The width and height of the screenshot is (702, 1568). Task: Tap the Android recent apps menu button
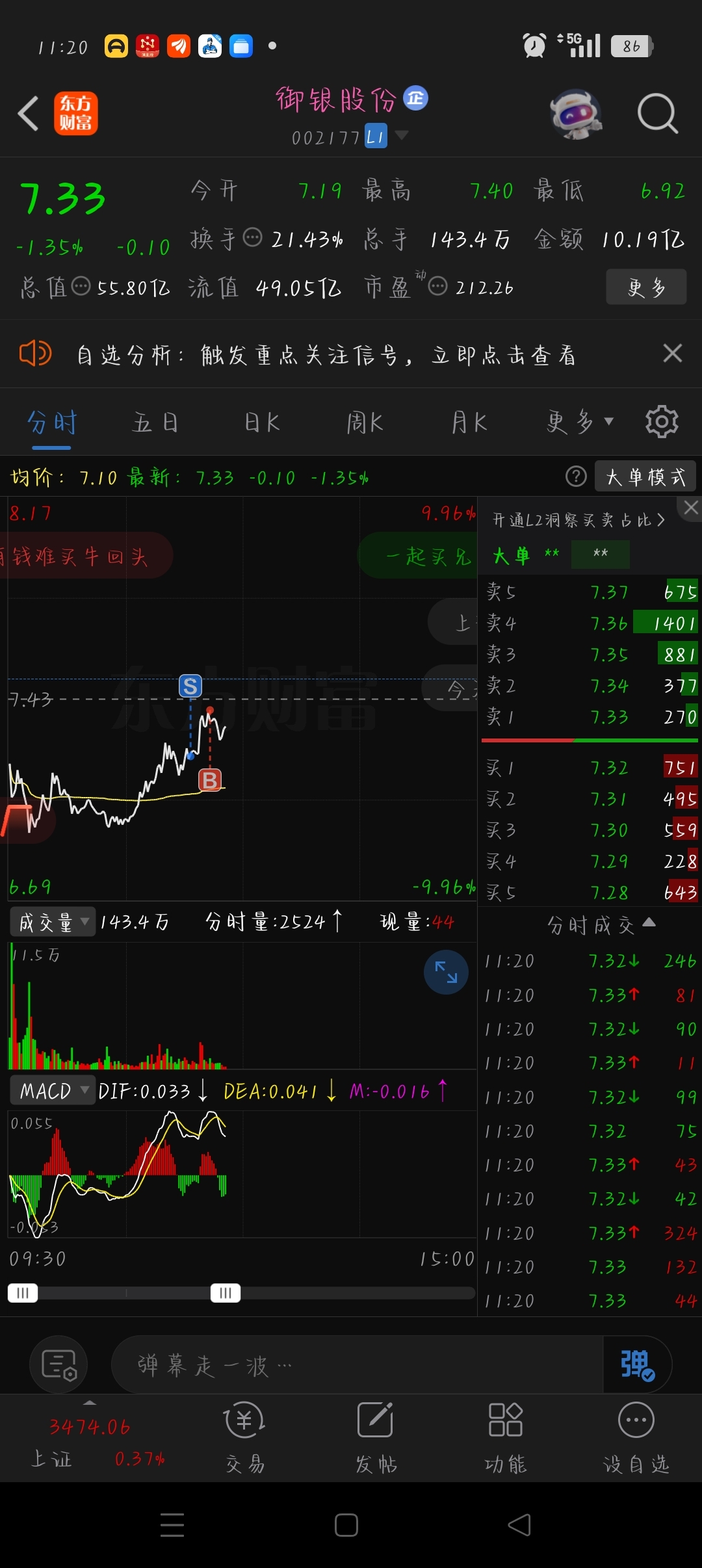[172, 1524]
